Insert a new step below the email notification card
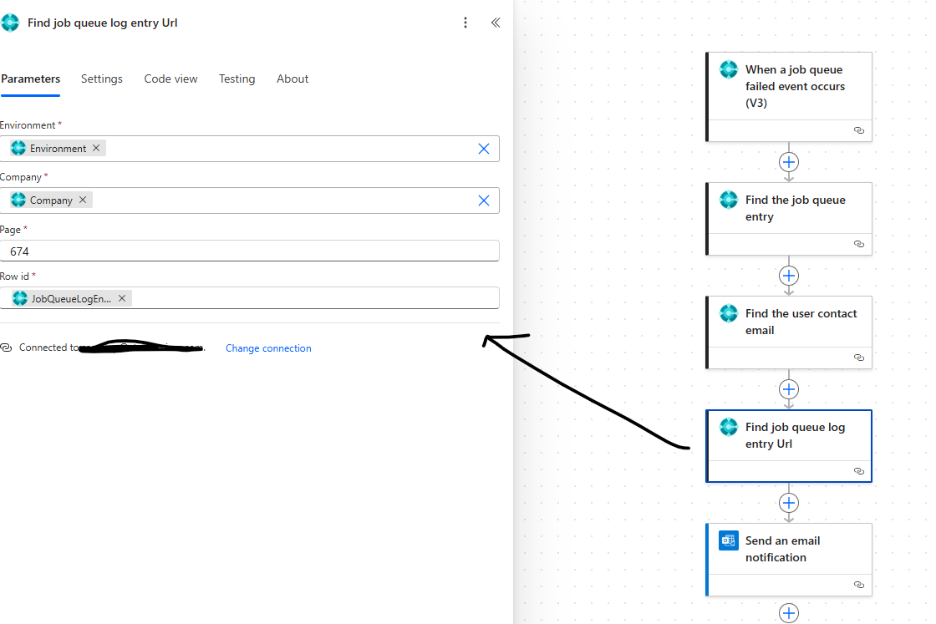Viewport: 936px width, 624px height. [789, 613]
